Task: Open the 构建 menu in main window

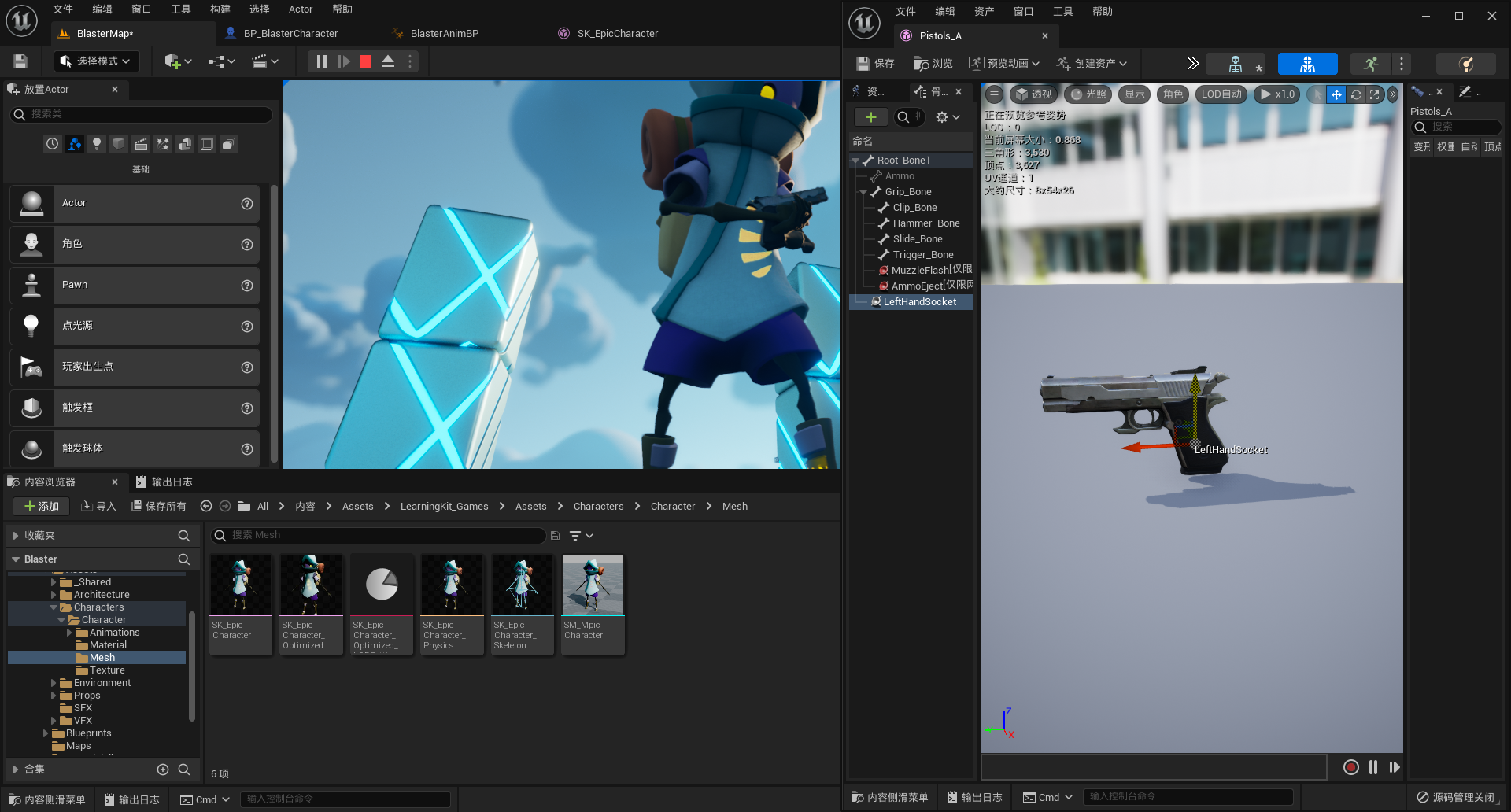Action: pyautogui.click(x=220, y=9)
